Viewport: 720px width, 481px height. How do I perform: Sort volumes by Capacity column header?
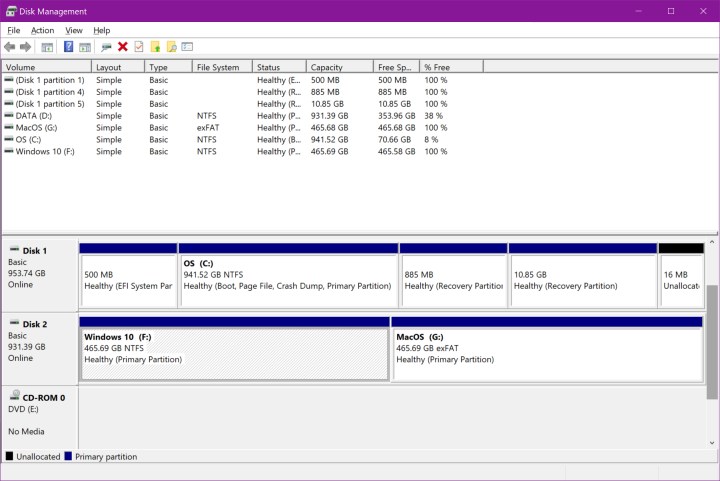tap(340, 67)
